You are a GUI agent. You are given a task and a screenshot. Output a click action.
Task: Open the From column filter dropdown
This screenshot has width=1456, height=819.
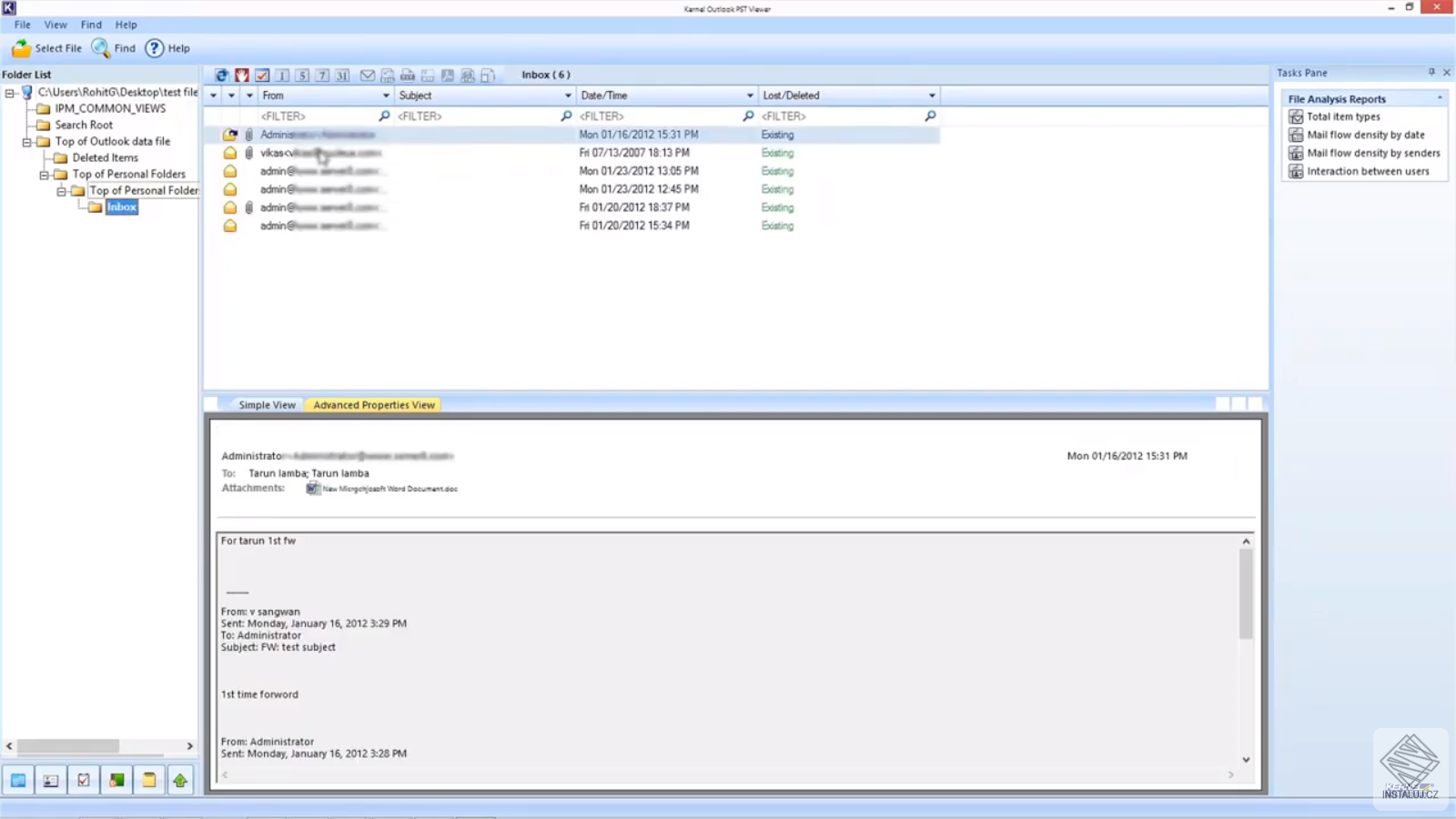click(386, 95)
